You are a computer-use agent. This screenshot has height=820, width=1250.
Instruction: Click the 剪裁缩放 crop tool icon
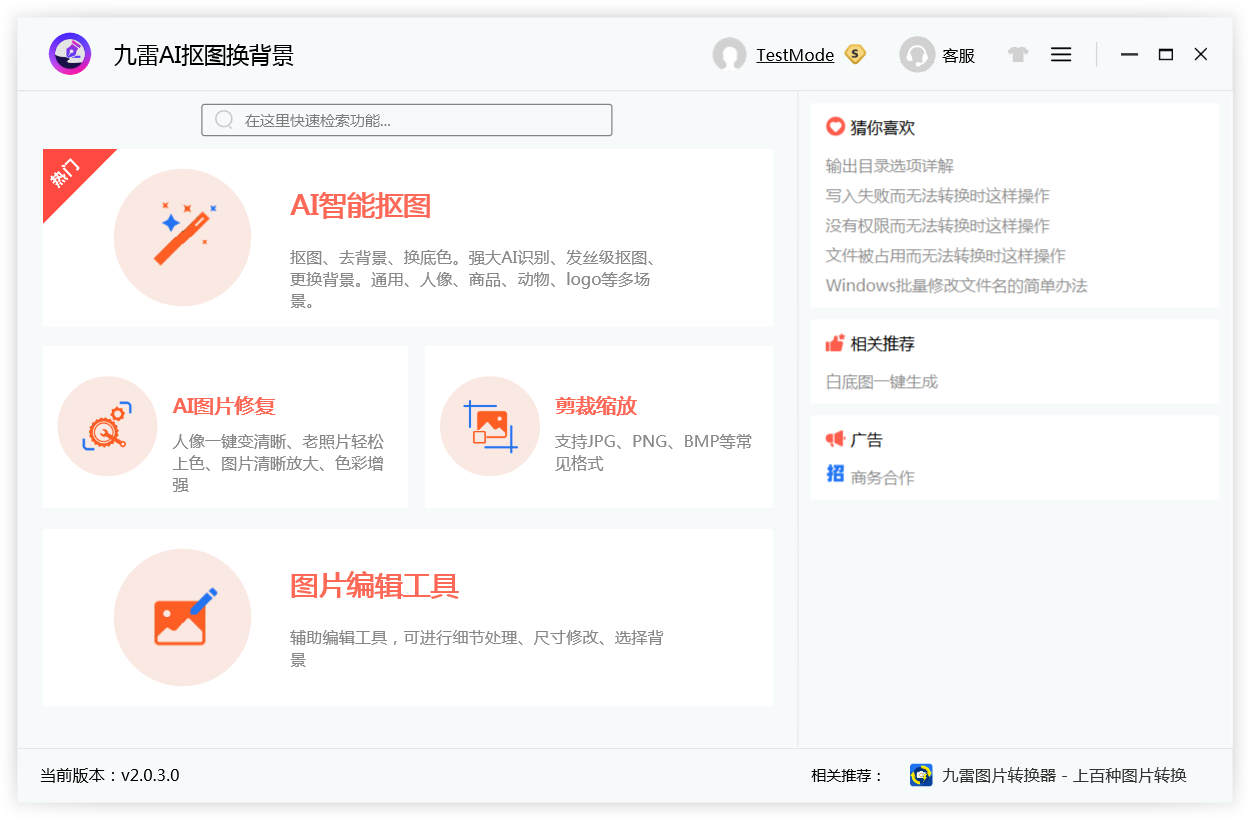click(490, 426)
